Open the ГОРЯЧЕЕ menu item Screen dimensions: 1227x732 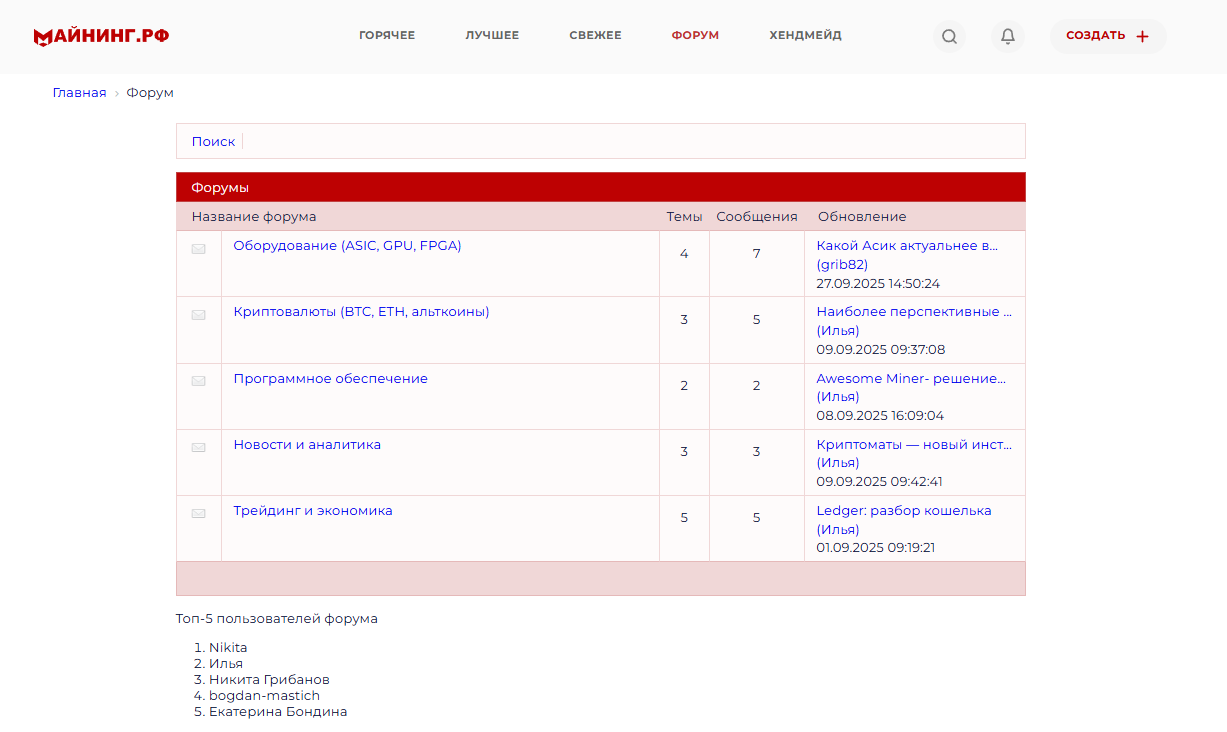(x=387, y=36)
